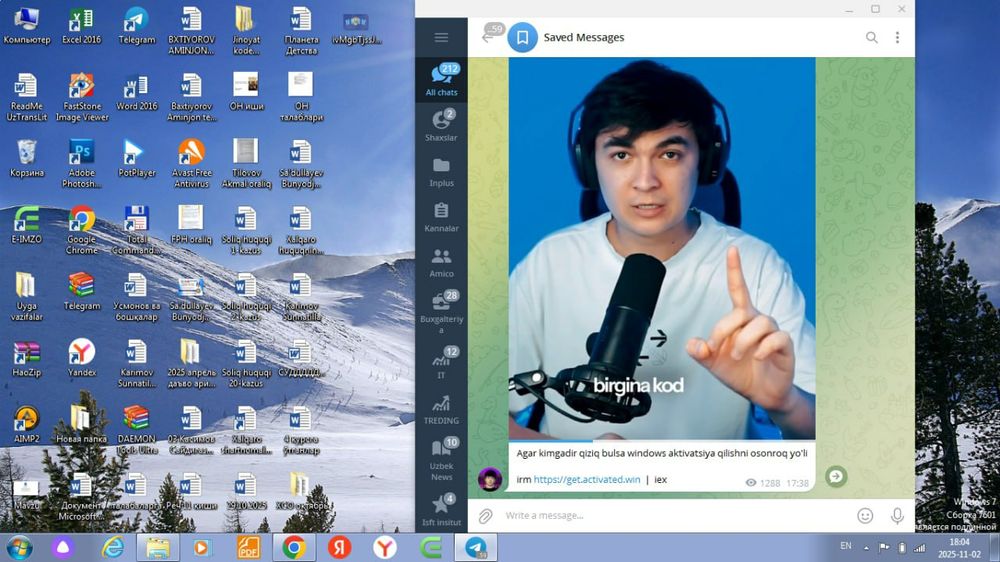The width and height of the screenshot is (1000, 562).
Task: Open the Amico chat folder
Action: (441, 262)
